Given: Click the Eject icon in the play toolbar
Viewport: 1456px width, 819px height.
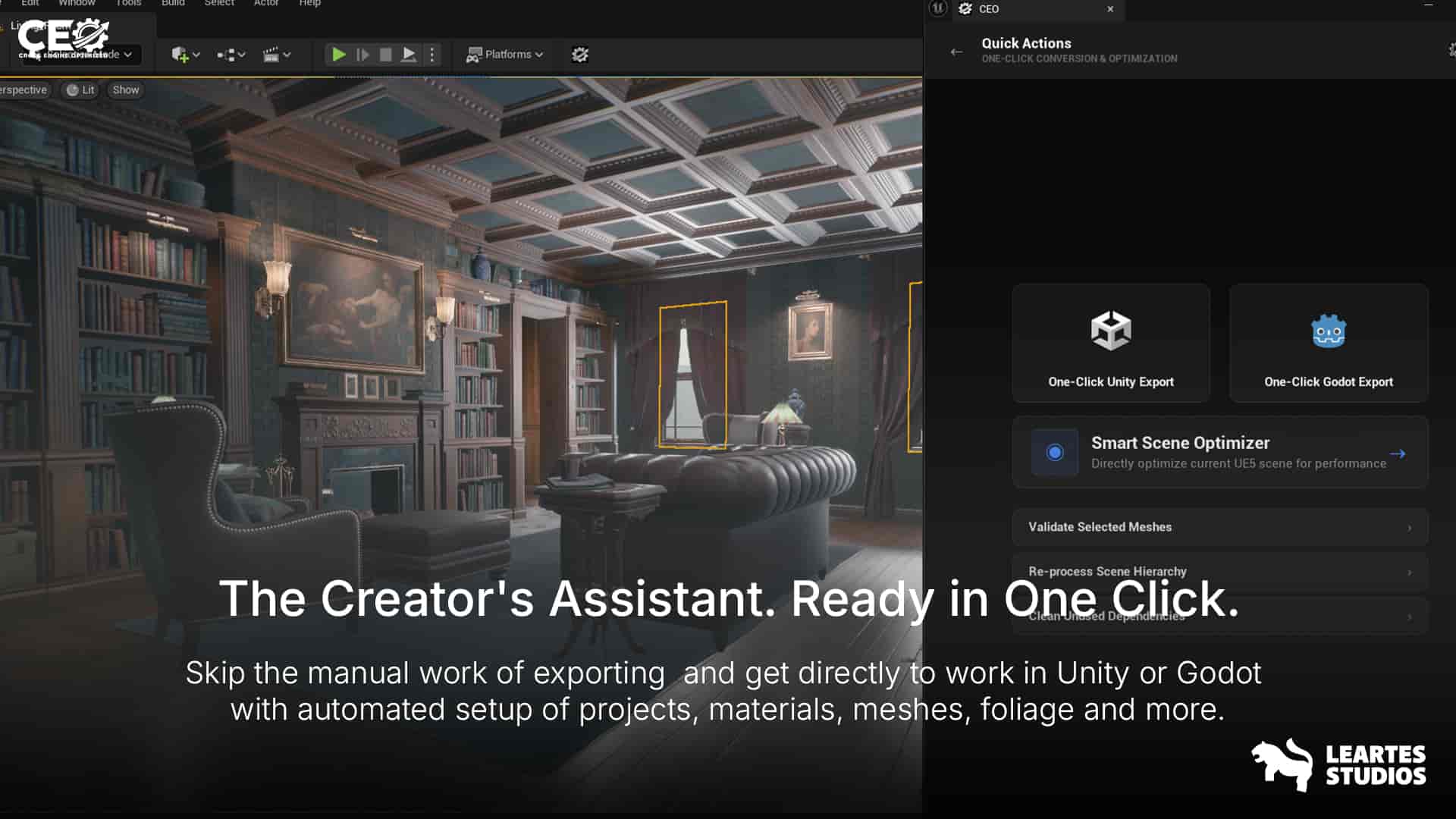Looking at the screenshot, I should click(x=409, y=55).
